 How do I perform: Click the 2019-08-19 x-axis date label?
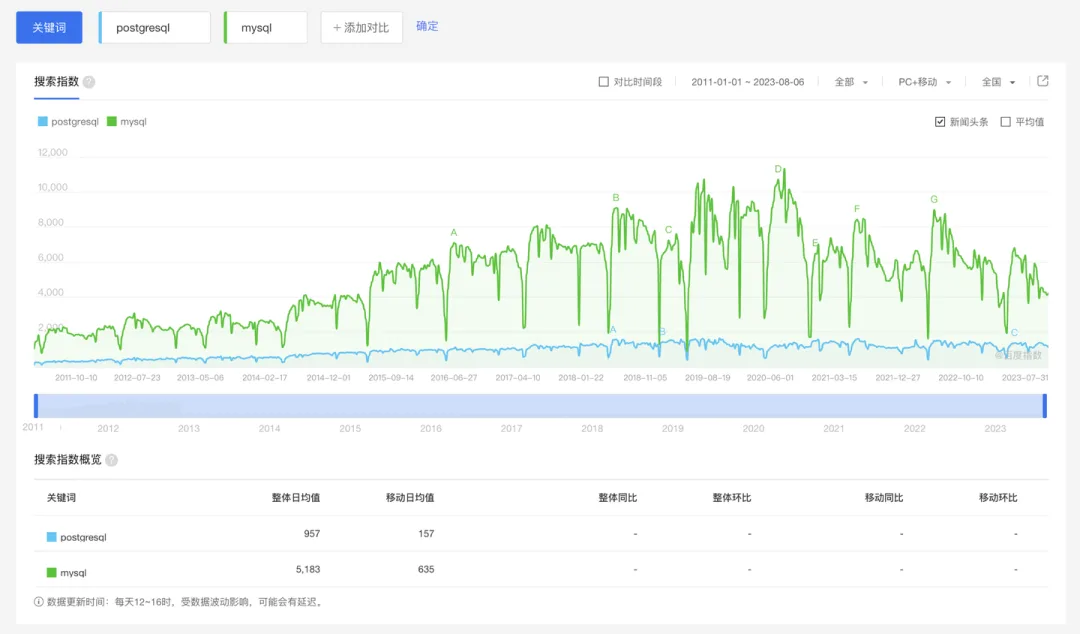[707, 378]
